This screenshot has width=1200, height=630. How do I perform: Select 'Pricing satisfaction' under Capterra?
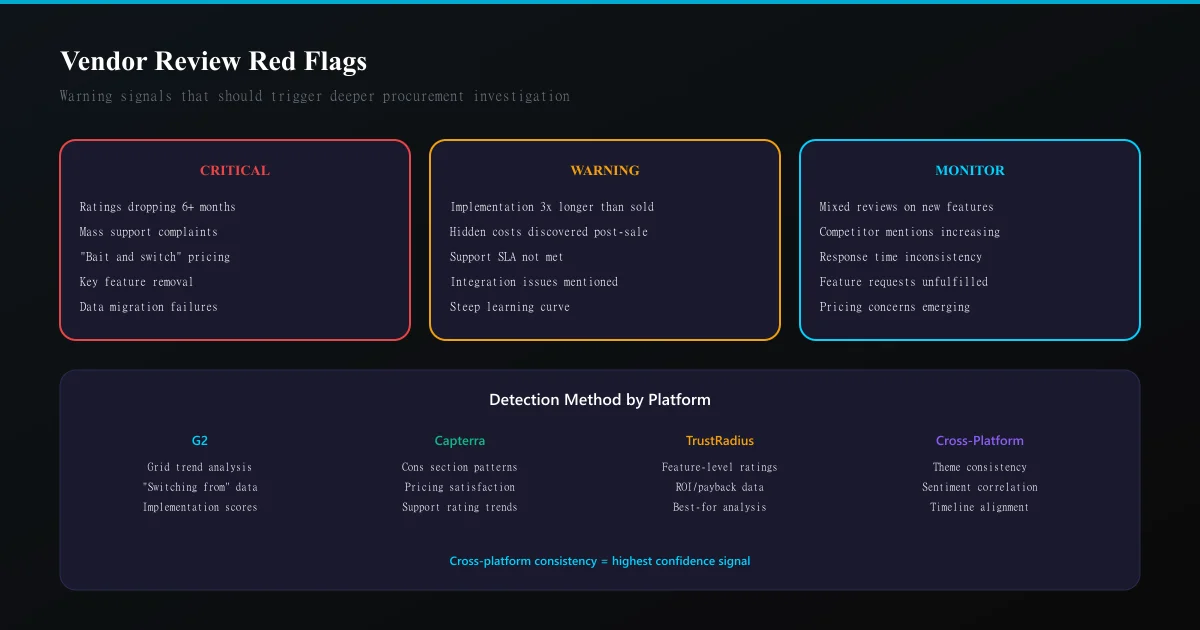pyautogui.click(x=460, y=487)
